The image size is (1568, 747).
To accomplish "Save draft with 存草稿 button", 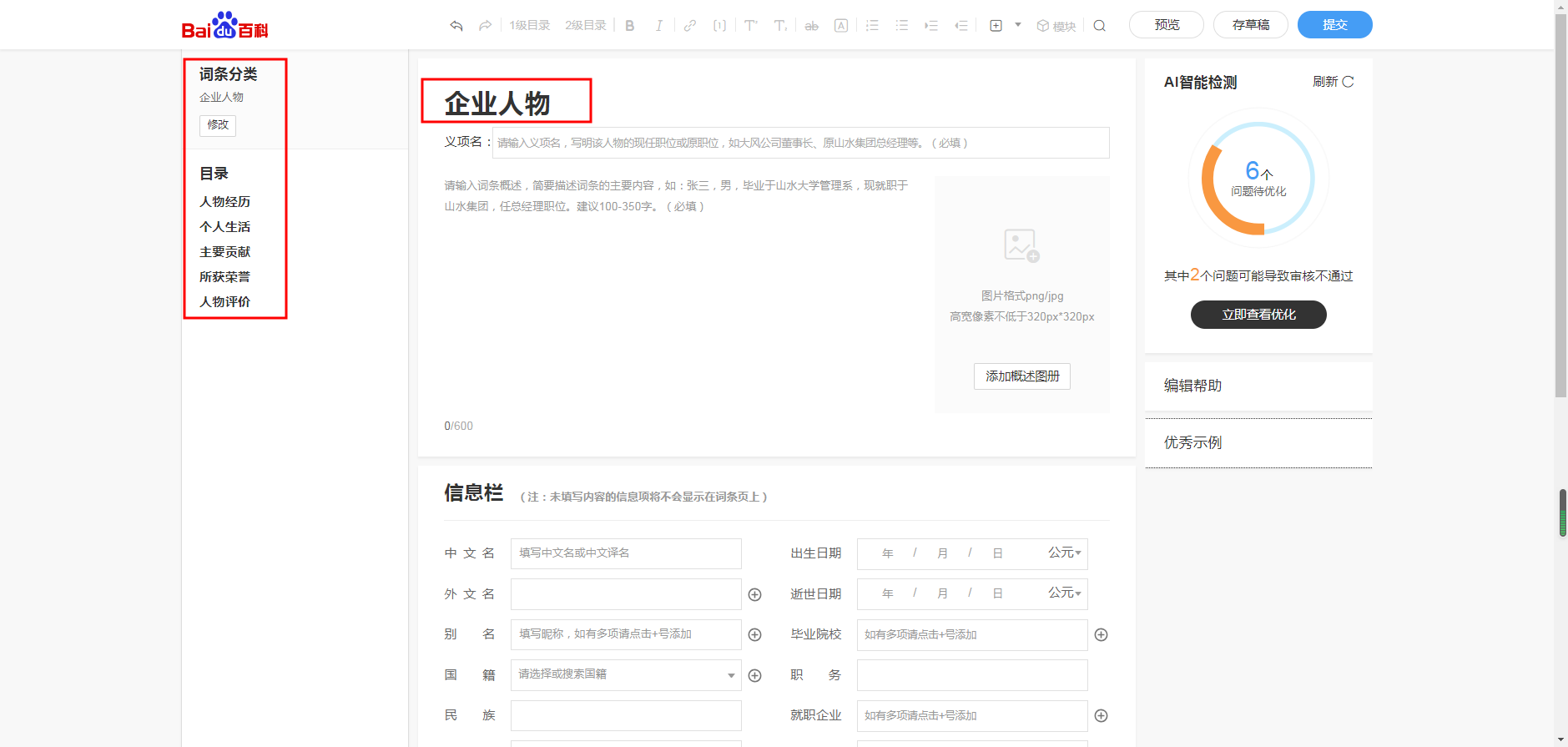I will click(x=1251, y=25).
